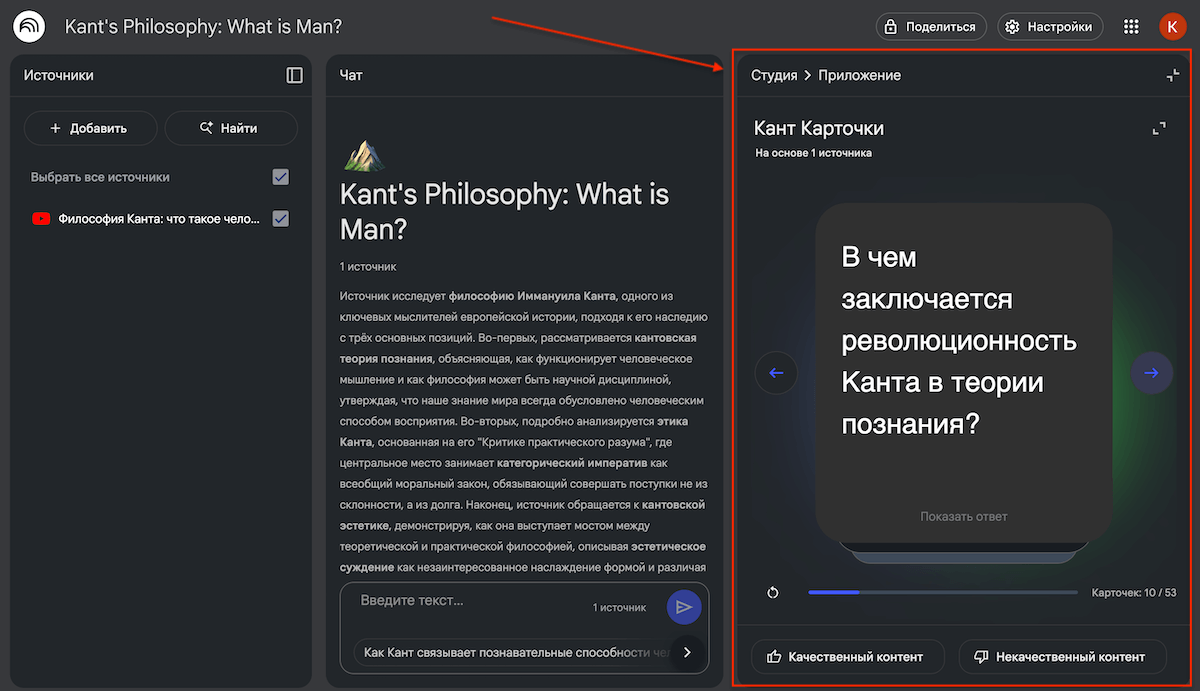Show more suggested questions
Screen dimensions: 1200x691
point(686,652)
